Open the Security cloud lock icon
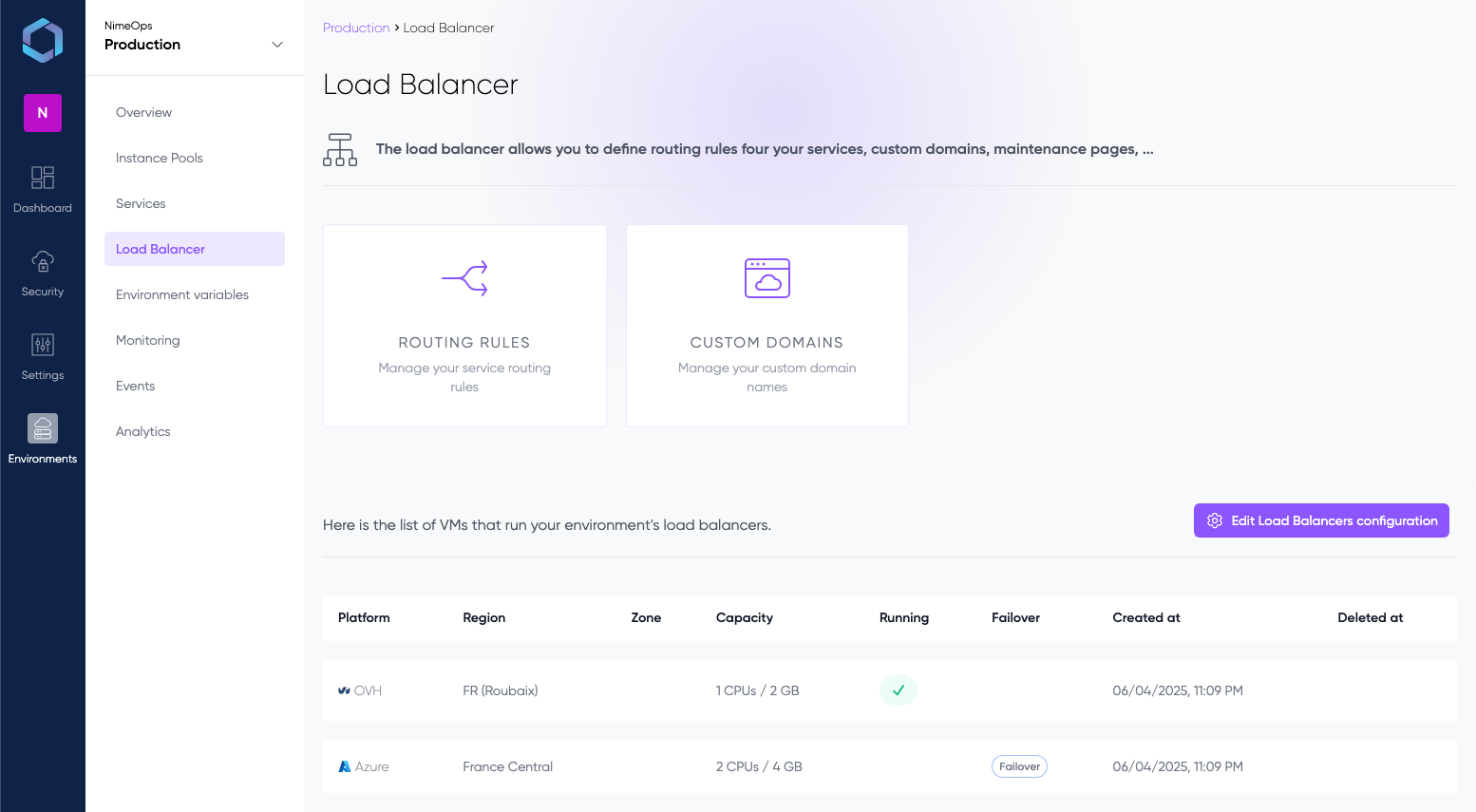 pos(43,261)
